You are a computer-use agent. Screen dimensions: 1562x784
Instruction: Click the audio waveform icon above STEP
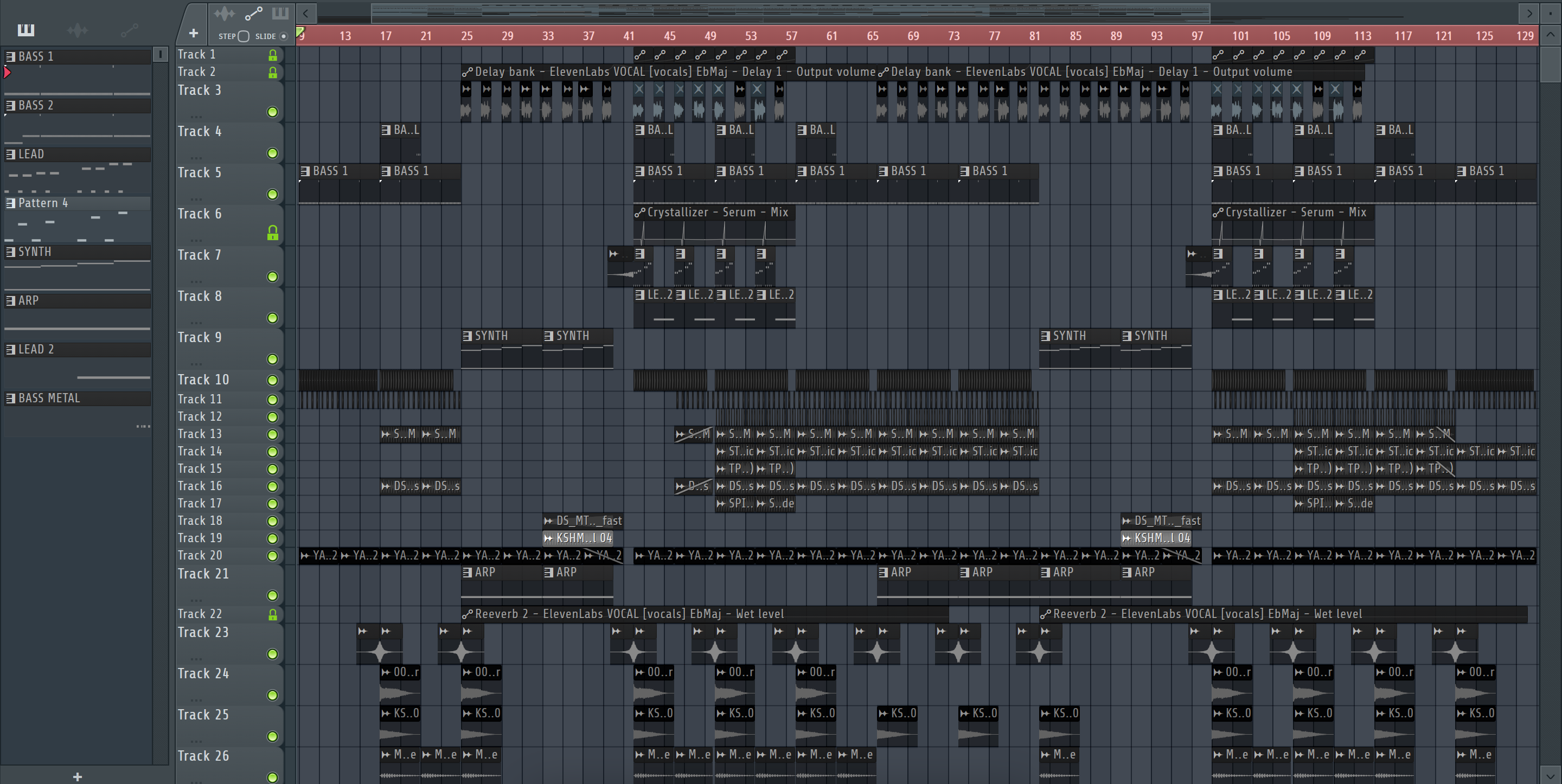coord(225,12)
